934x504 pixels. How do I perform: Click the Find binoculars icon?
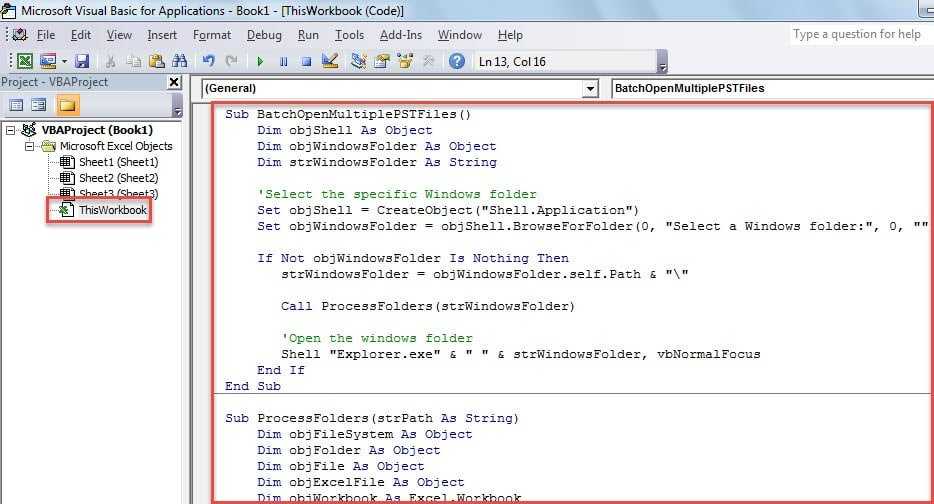coord(180,61)
